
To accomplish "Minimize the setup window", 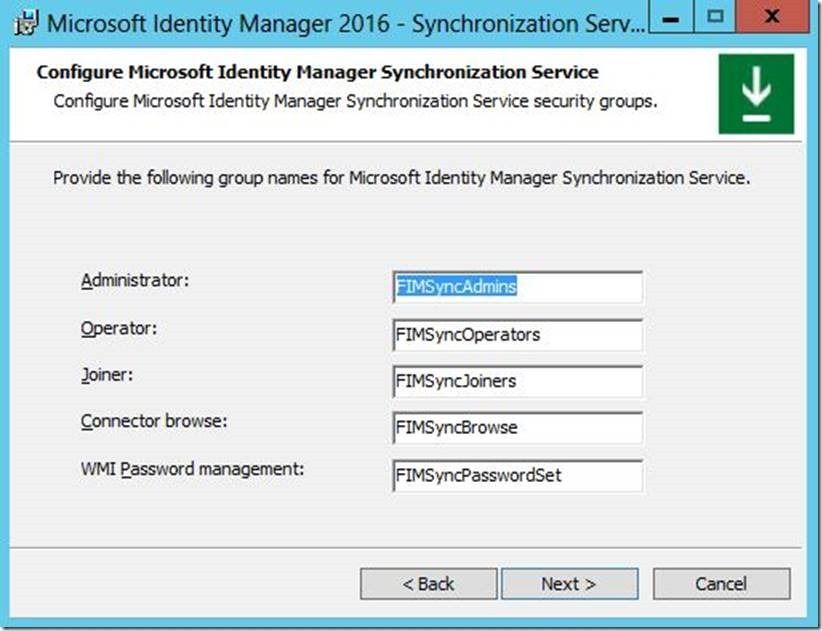I will tap(671, 17).
